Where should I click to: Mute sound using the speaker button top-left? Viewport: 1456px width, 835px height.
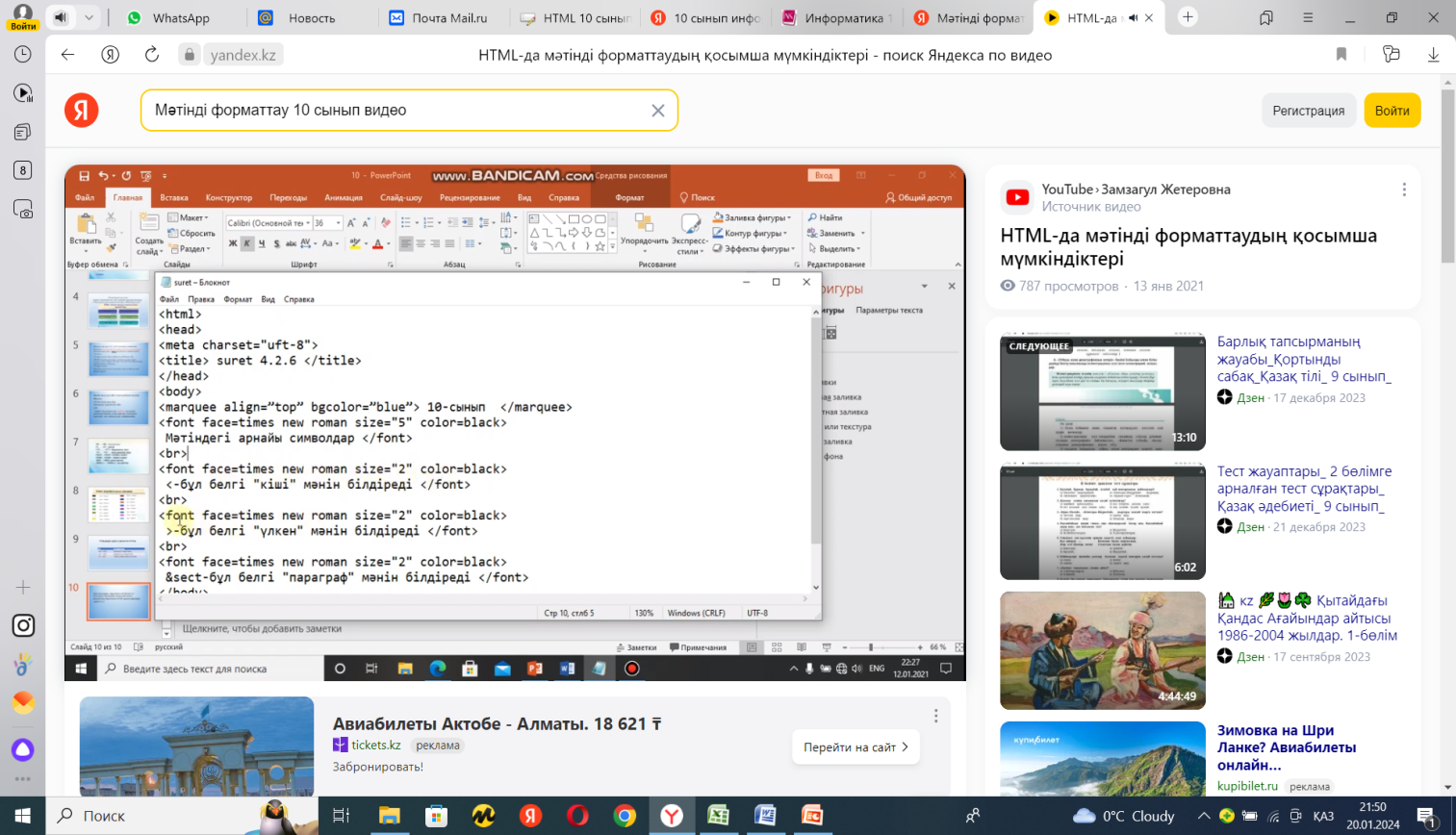(62, 17)
